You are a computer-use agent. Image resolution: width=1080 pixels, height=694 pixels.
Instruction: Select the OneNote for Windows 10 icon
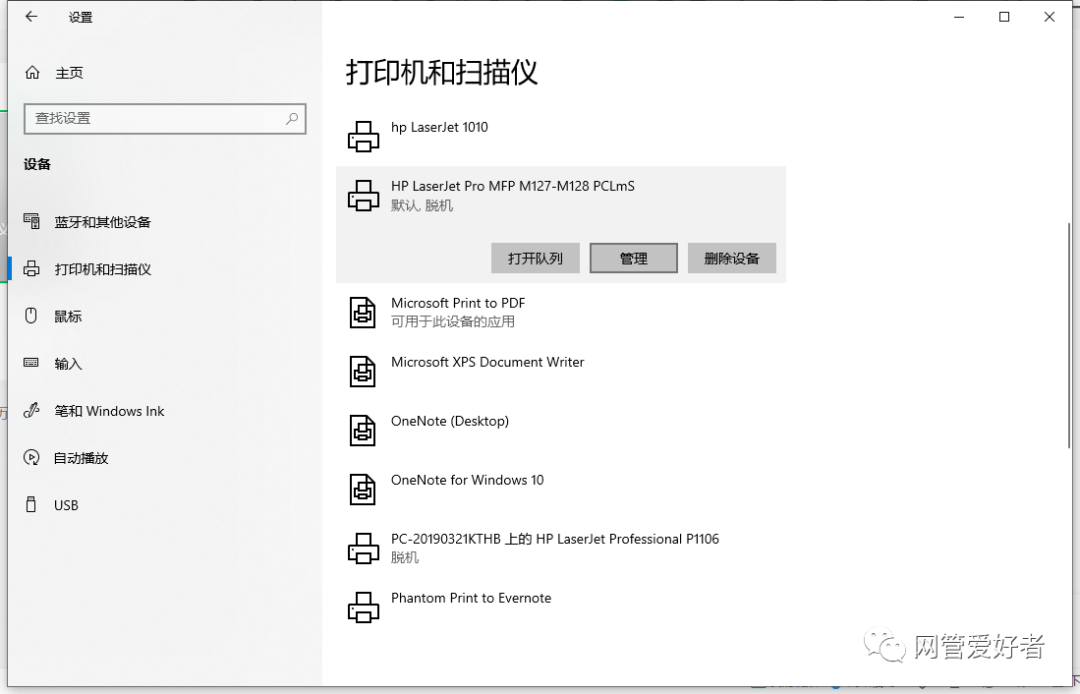363,490
